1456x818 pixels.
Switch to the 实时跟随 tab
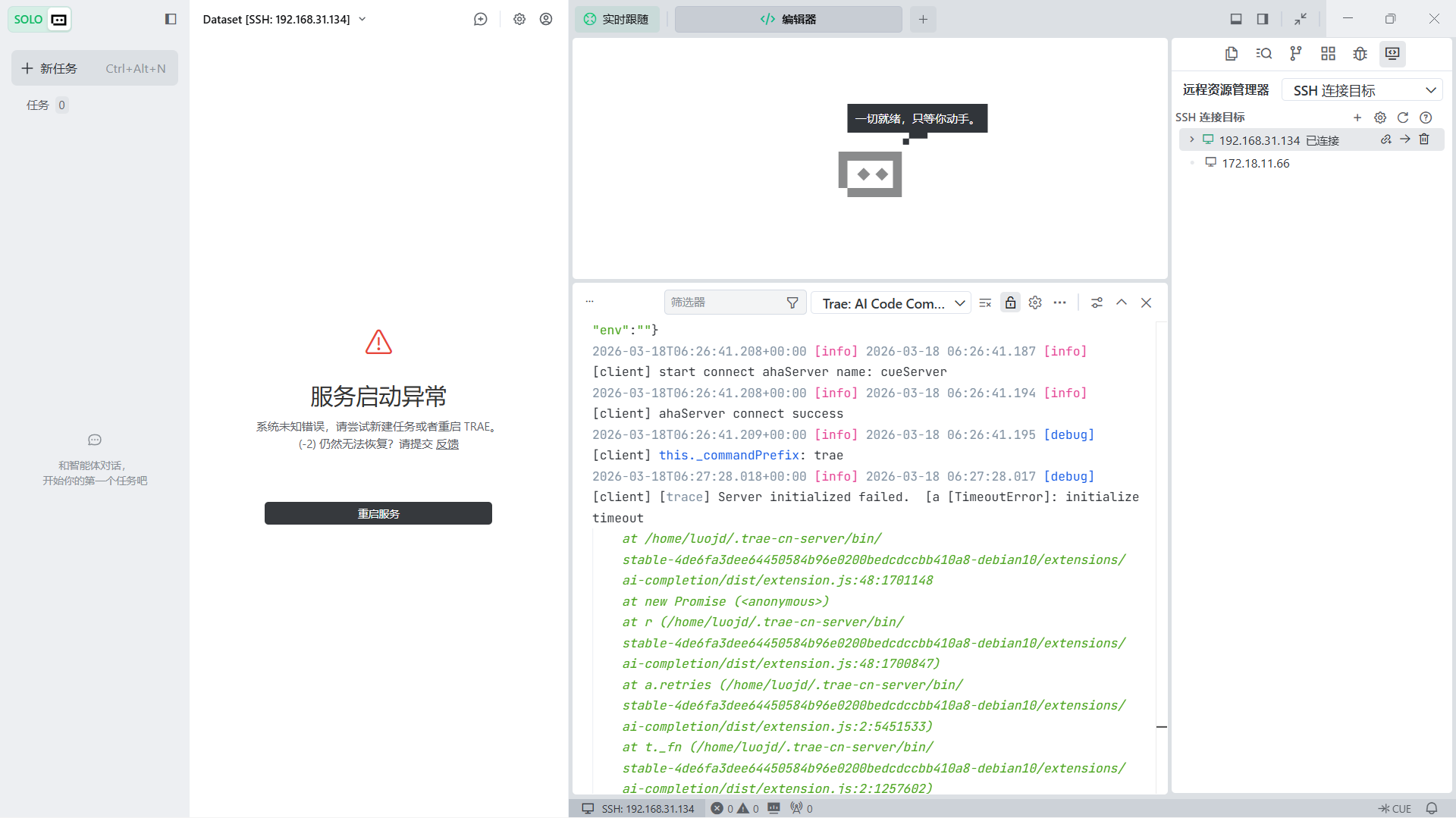[x=617, y=19]
